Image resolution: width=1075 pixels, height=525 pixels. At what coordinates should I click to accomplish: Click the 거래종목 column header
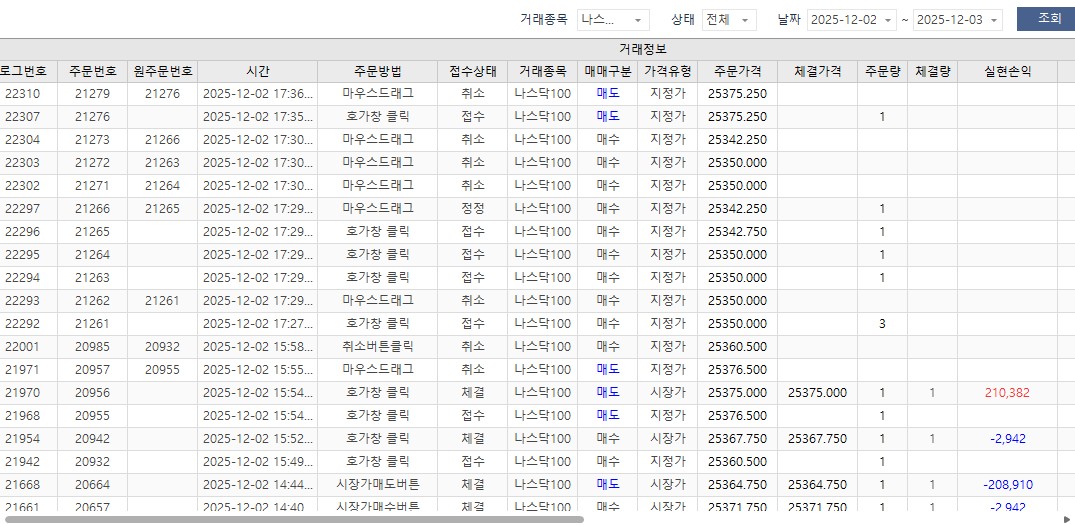[x=542, y=71]
